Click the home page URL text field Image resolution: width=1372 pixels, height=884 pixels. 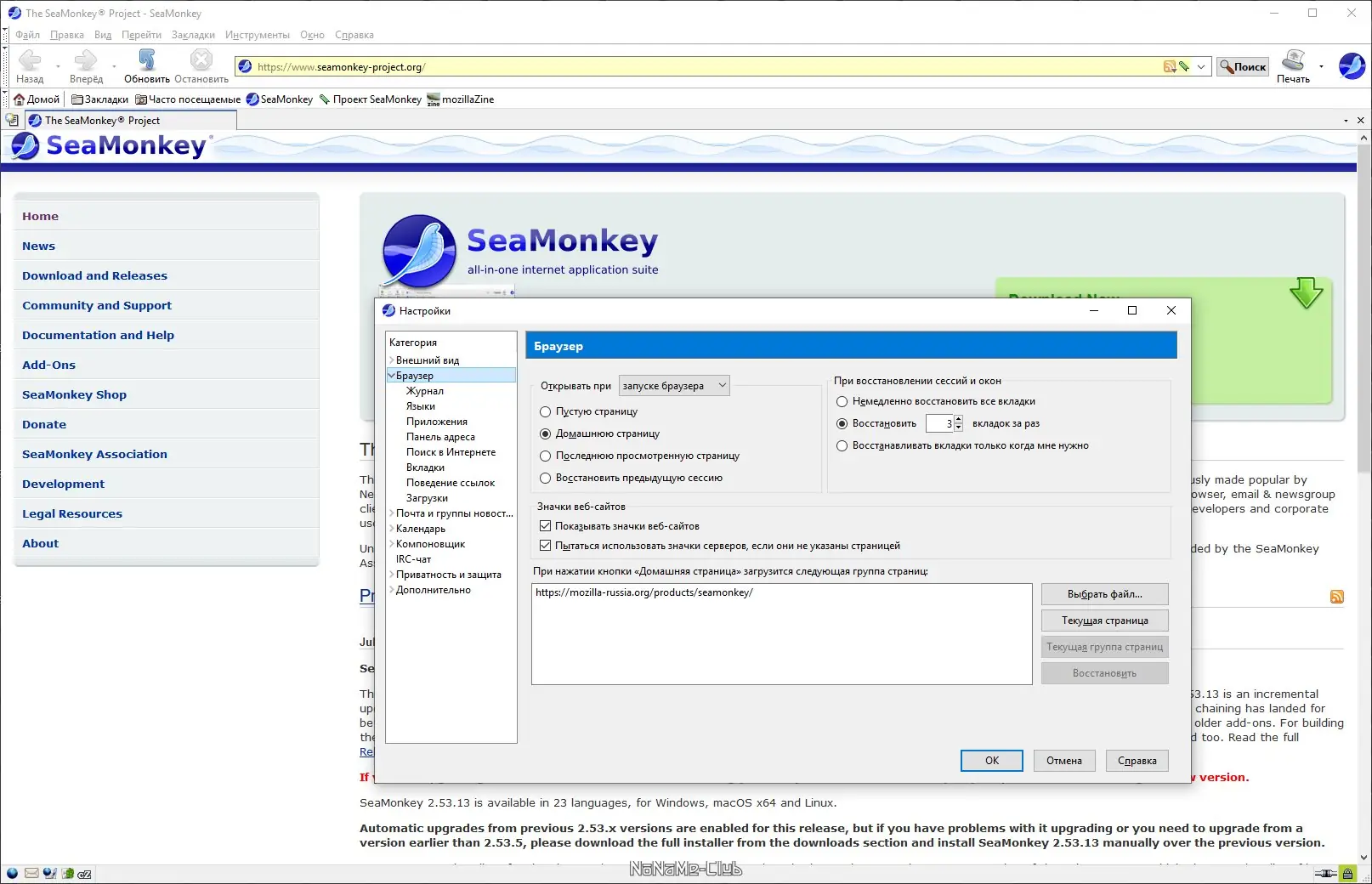click(781, 634)
